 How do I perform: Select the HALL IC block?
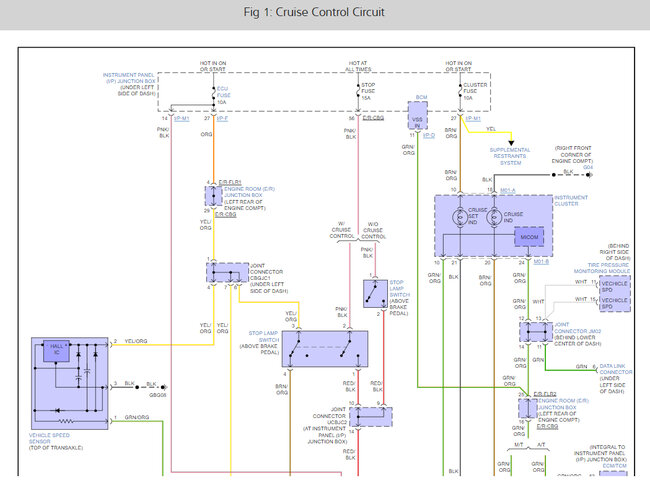[x=57, y=351]
